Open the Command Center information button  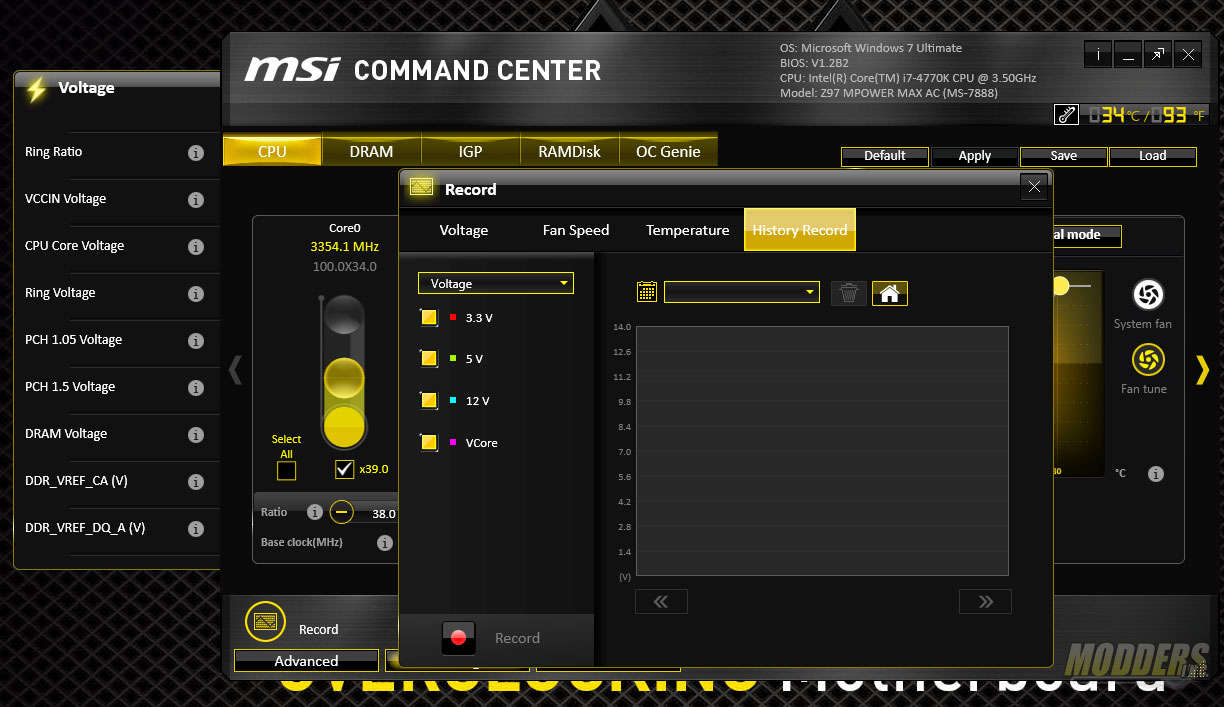point(1098,55)
